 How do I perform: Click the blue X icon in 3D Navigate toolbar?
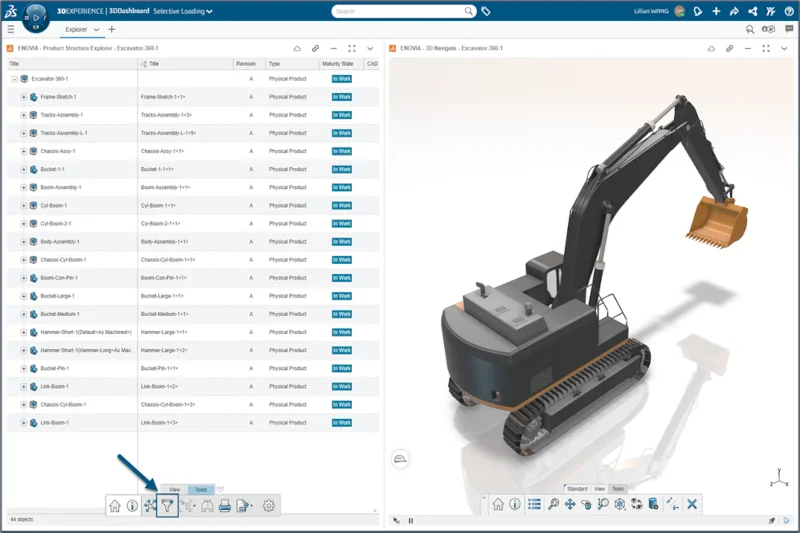click(x=691, y=504)
